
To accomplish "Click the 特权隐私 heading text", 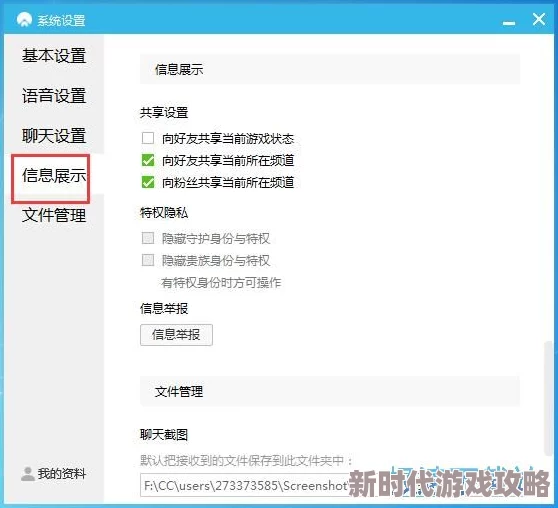I will (x=164, y=213).
